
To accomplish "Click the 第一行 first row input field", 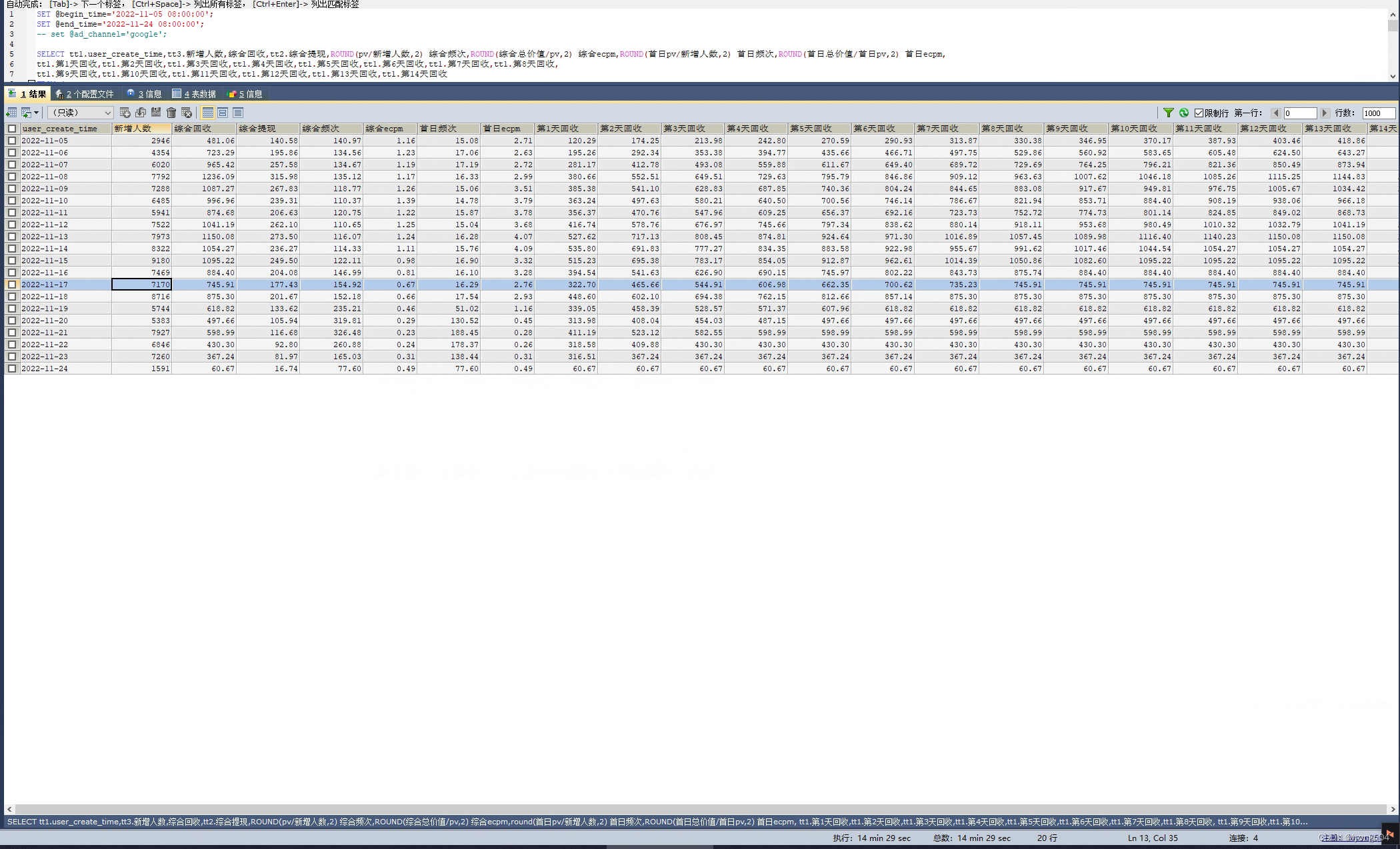I will pyautogui.click(x=1300, y=113).
